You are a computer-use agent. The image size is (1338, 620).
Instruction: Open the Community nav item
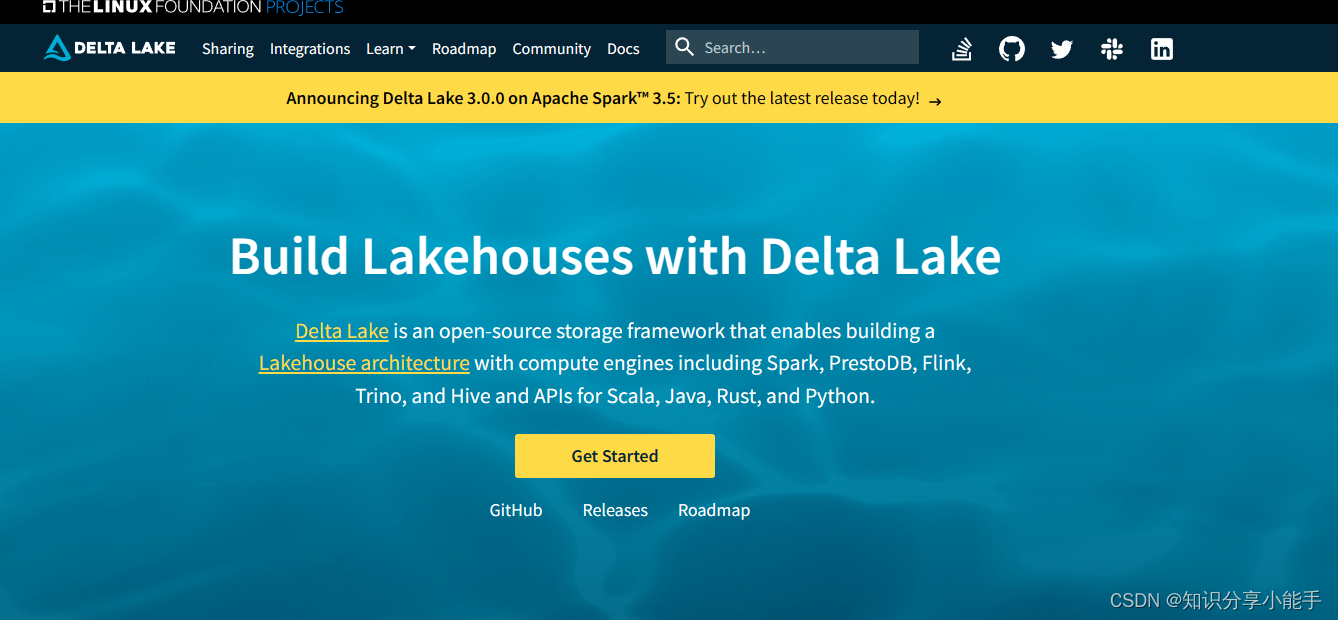pos(552,48)
